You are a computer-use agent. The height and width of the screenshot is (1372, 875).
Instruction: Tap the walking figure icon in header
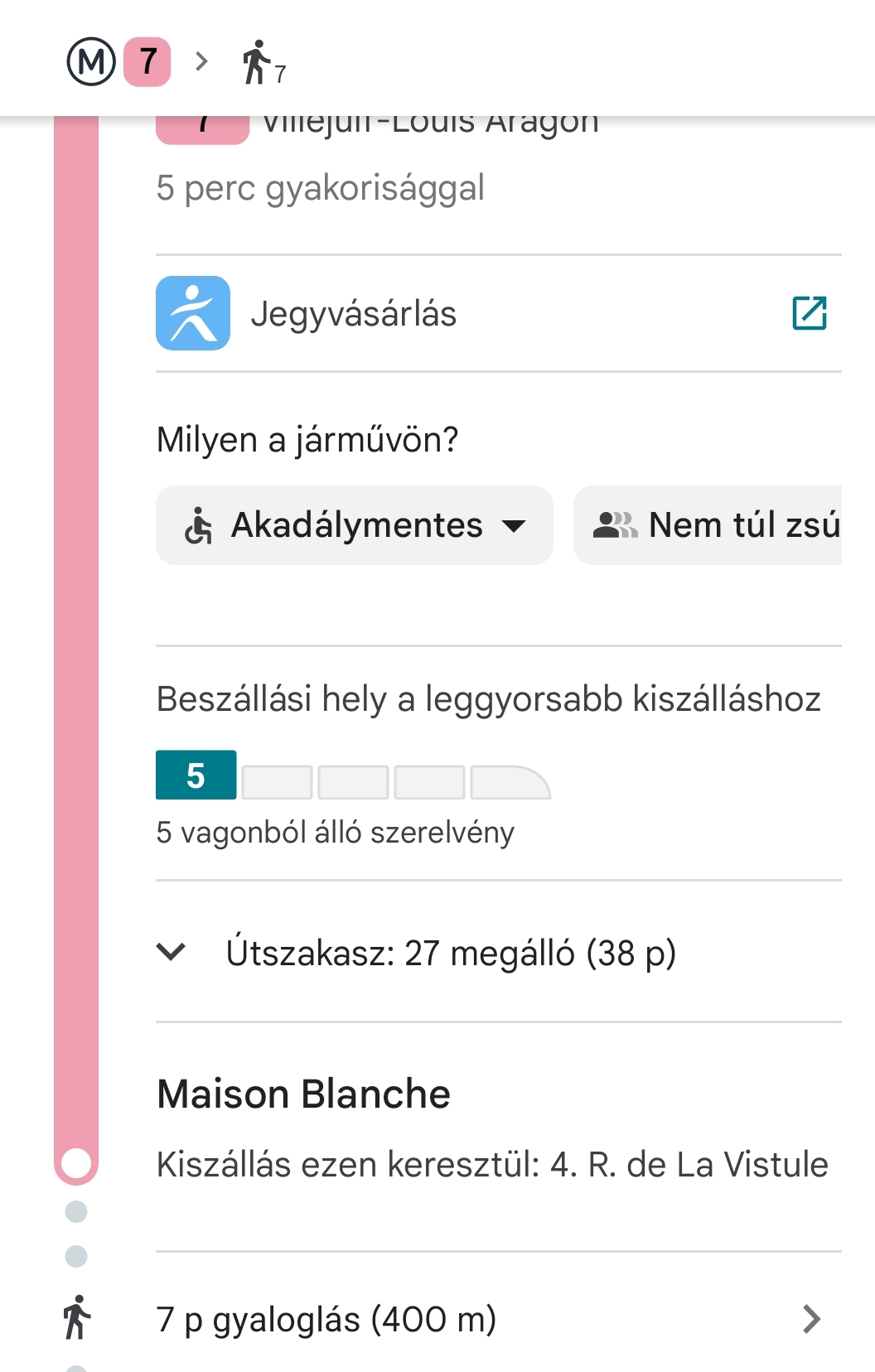256,62
